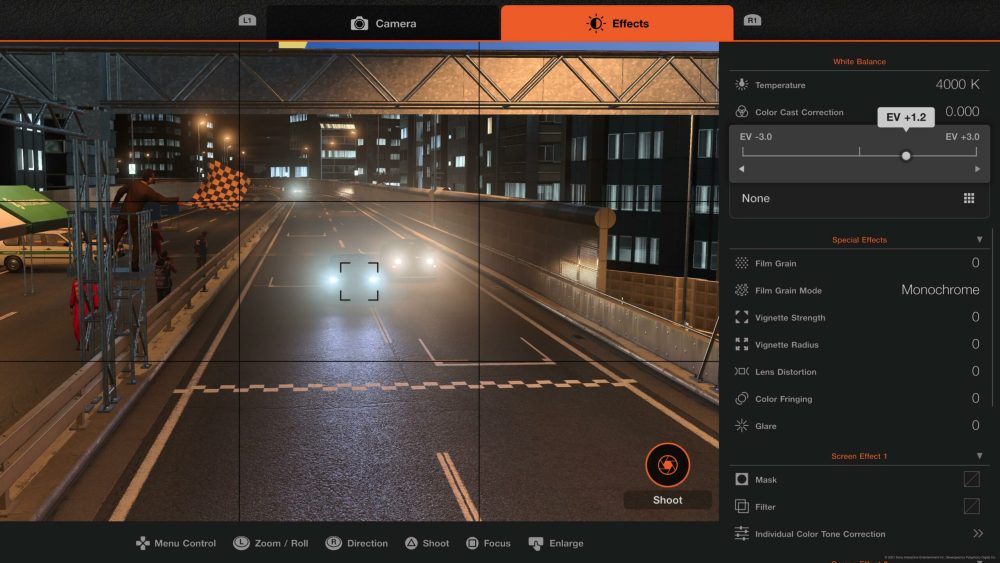The image size is (1000, 563).
Task: Click the Shoot label button
Action: coord(667,500)
